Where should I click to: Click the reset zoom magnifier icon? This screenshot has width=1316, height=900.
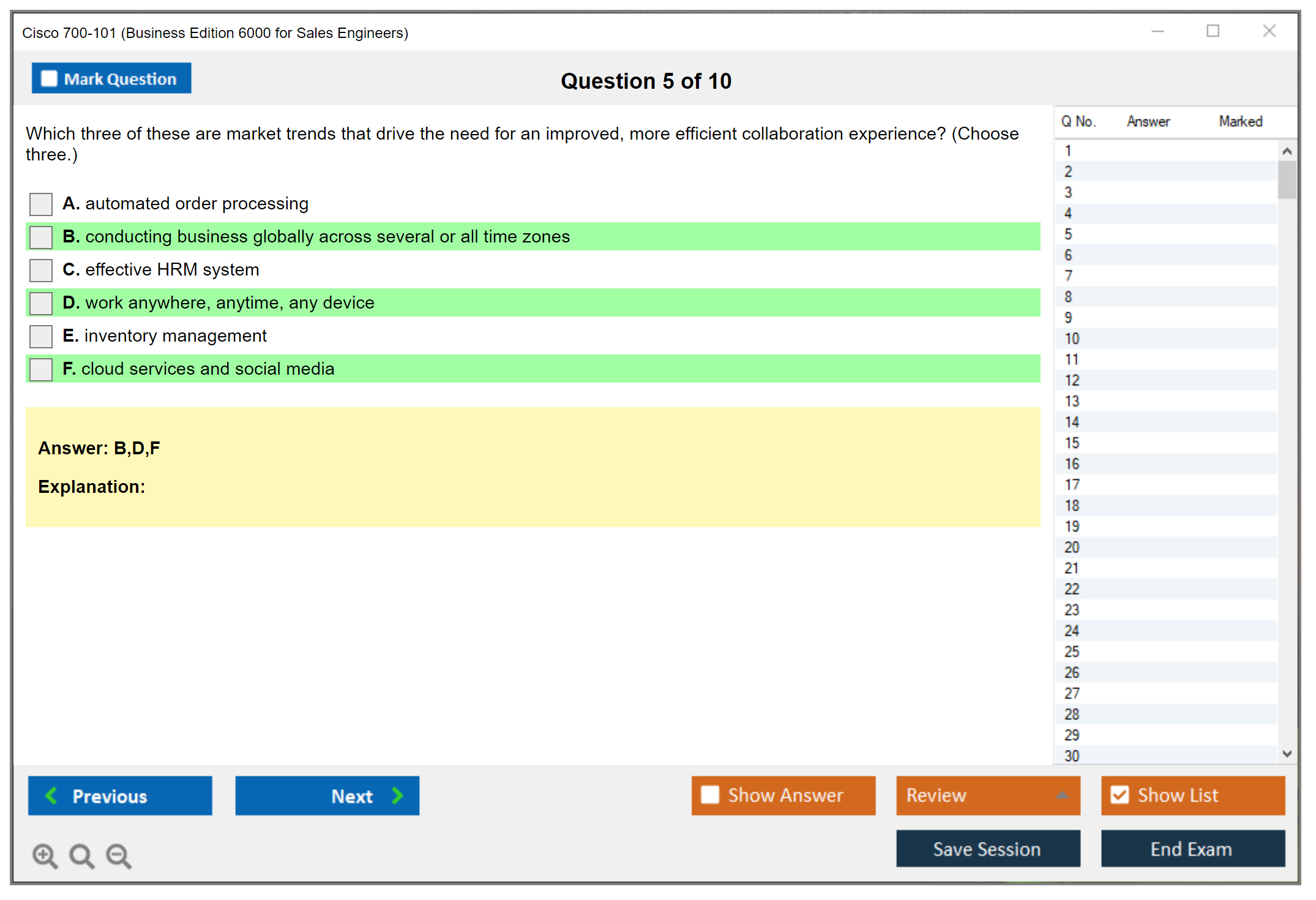[81, 855]
